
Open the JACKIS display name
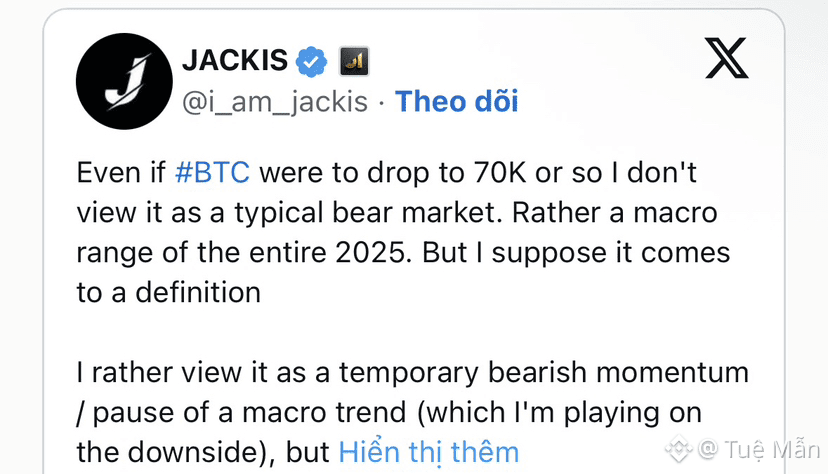235,61
